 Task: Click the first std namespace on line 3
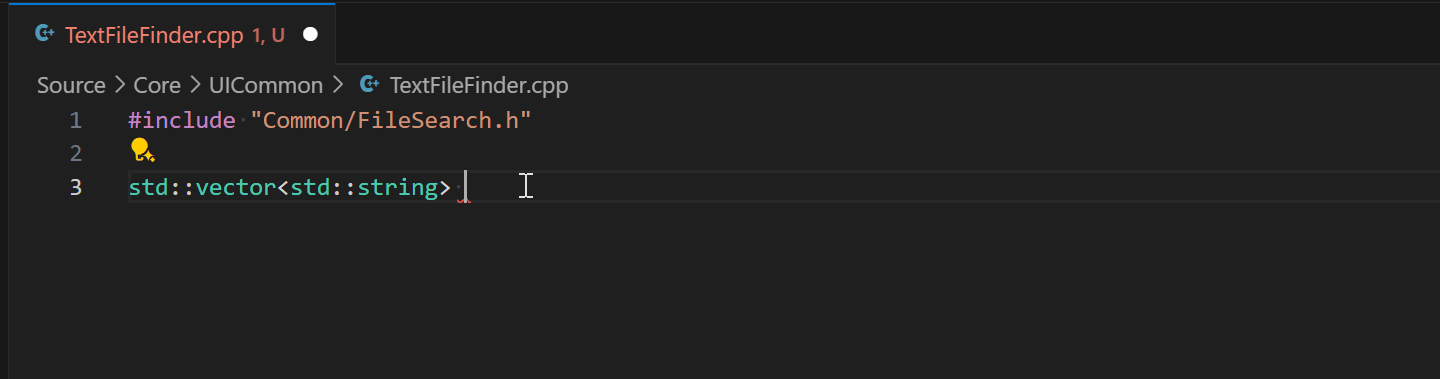[x=148, y=187]
